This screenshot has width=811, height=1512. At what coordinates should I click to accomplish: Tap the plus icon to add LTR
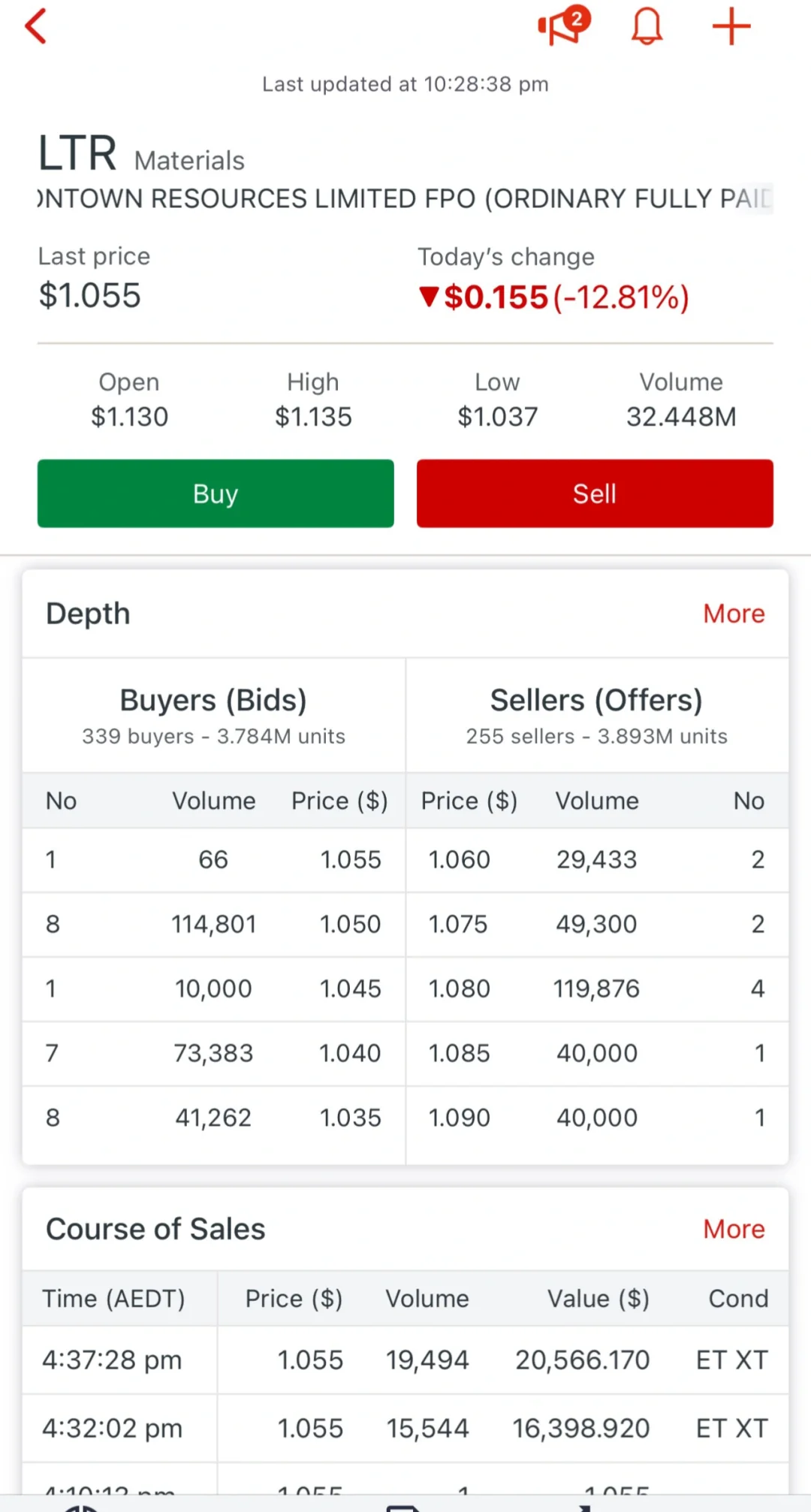[731, 27]
